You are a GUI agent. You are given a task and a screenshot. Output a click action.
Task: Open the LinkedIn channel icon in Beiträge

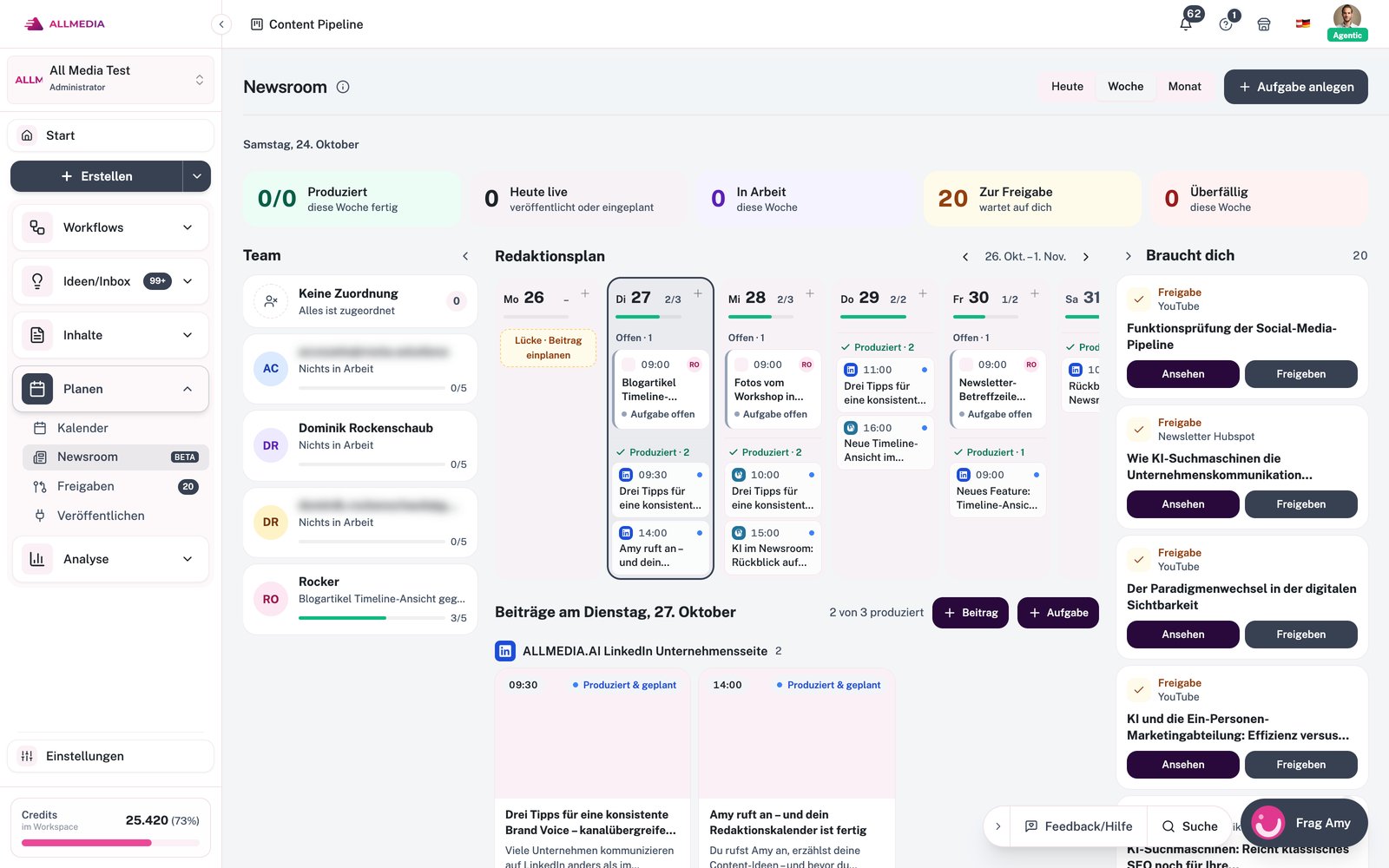click(505, 651)
